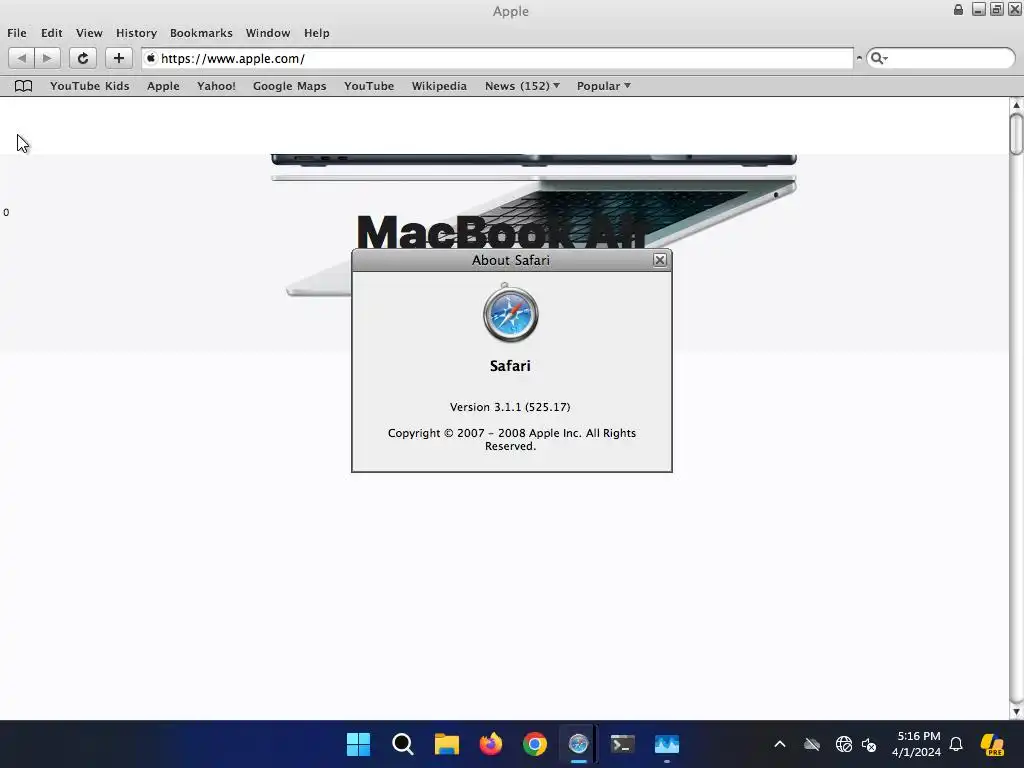Click the lock icon in the title bar
The width and height of the screenshot is (1024, 768).
[958, 10]
